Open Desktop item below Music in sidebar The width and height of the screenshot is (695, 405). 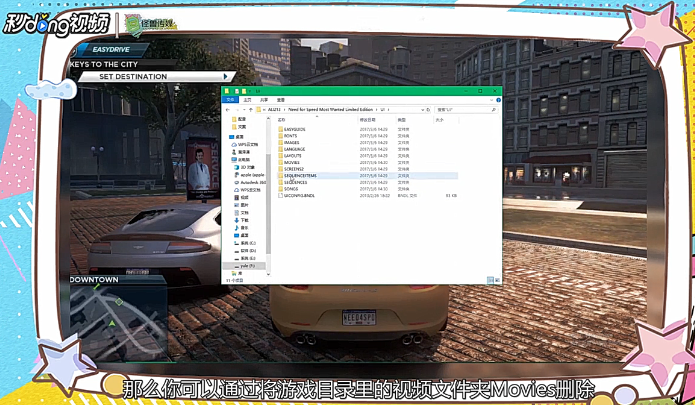point(242,235)
